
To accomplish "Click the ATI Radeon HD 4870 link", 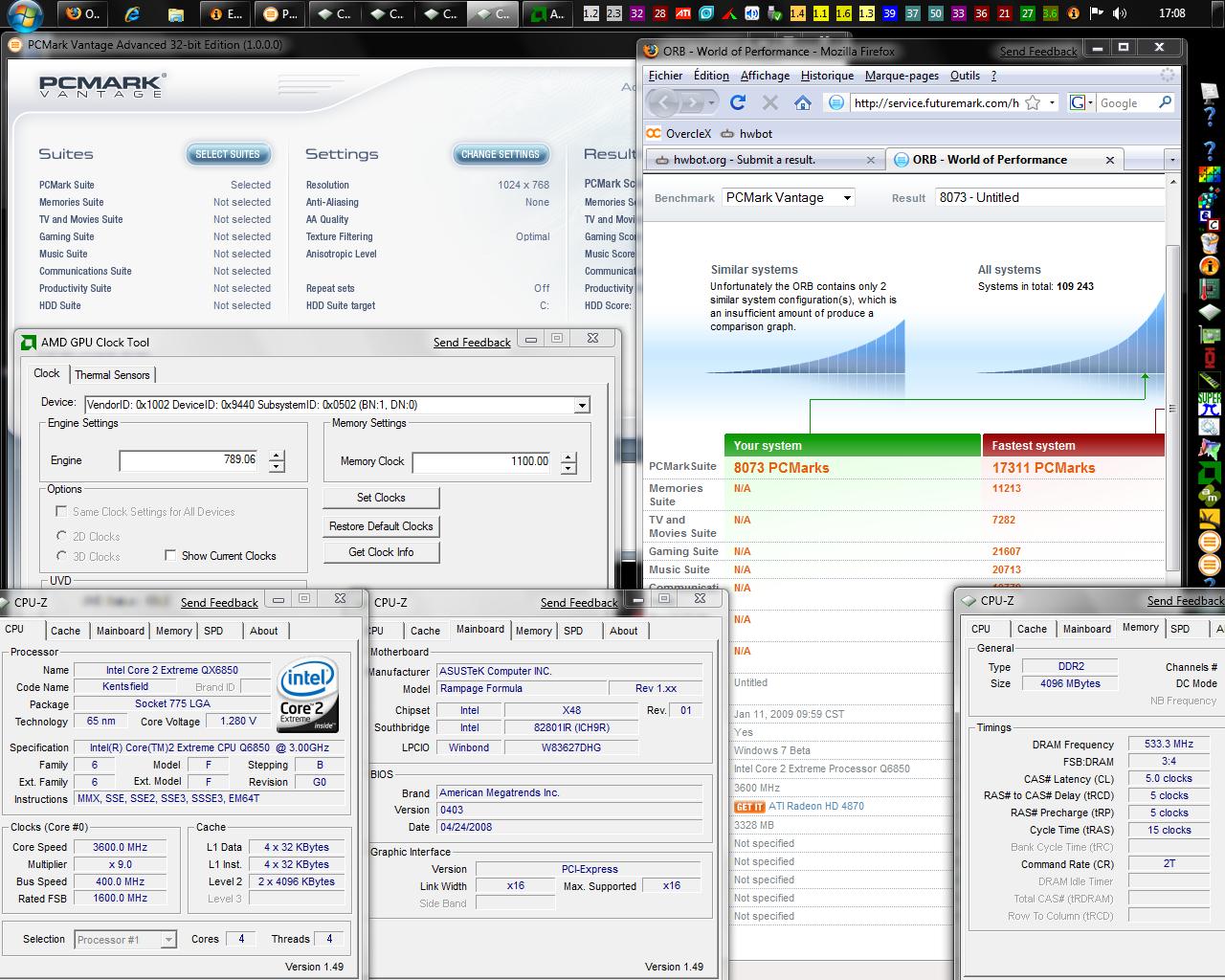I will (816, 806).
